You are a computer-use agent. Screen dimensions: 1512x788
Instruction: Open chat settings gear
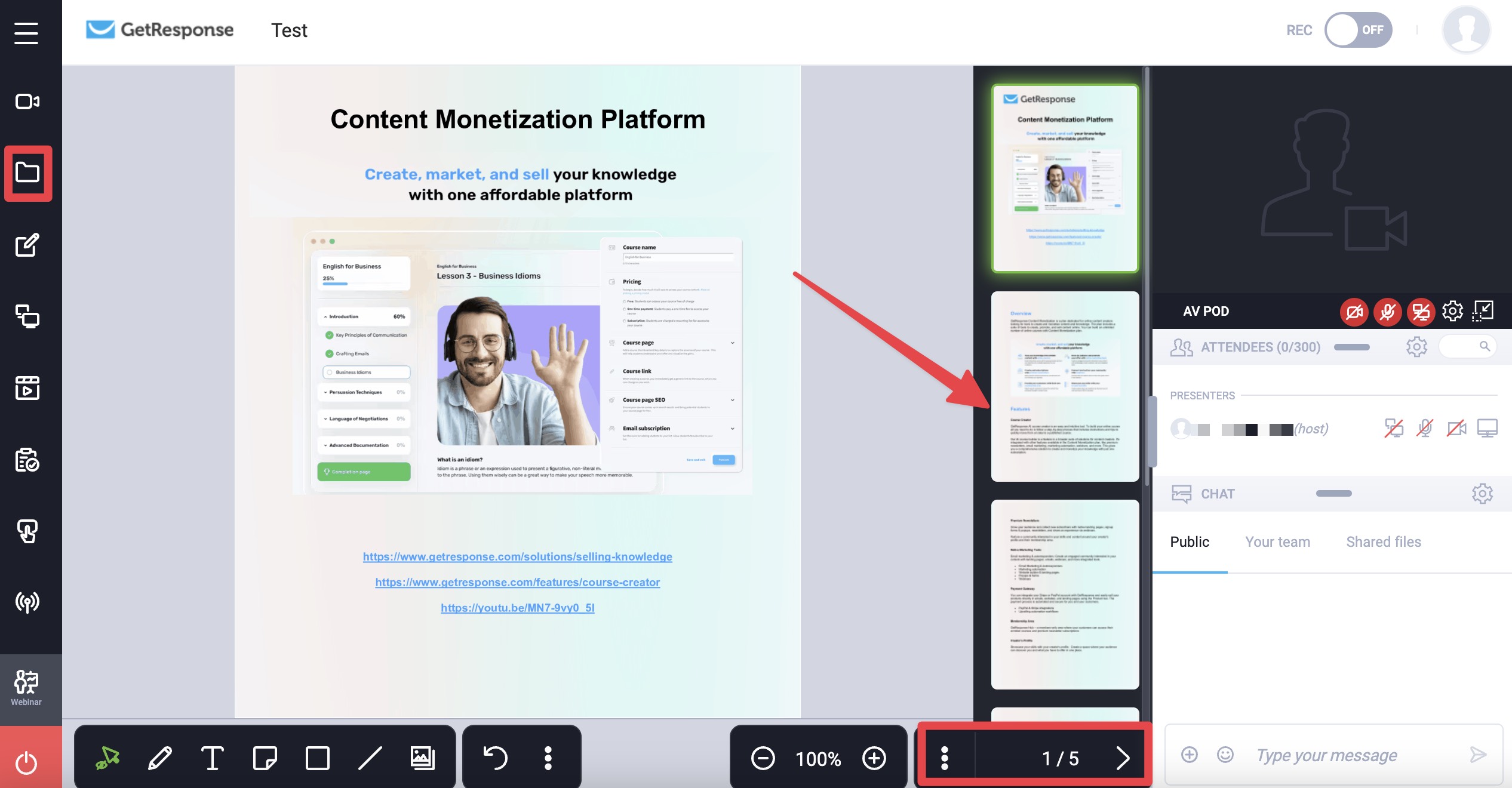1482,494
